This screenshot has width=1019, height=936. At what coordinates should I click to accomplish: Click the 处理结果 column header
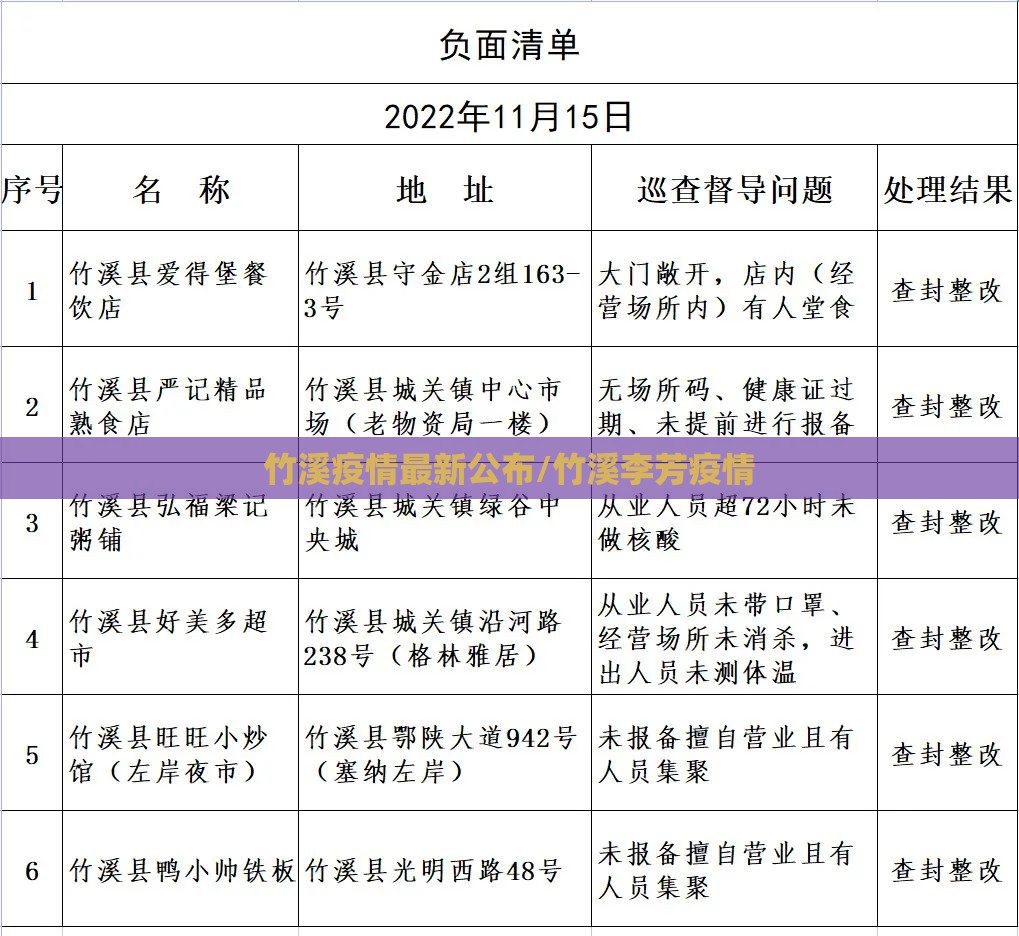click(948, 188)
